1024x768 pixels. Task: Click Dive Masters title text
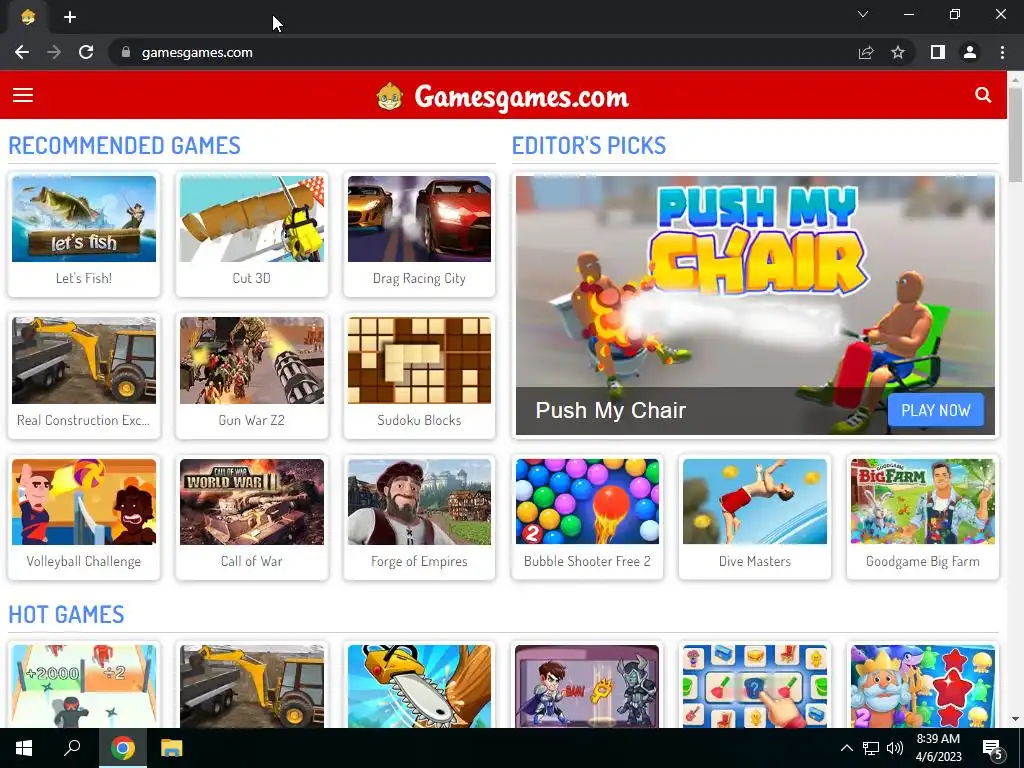755,561
